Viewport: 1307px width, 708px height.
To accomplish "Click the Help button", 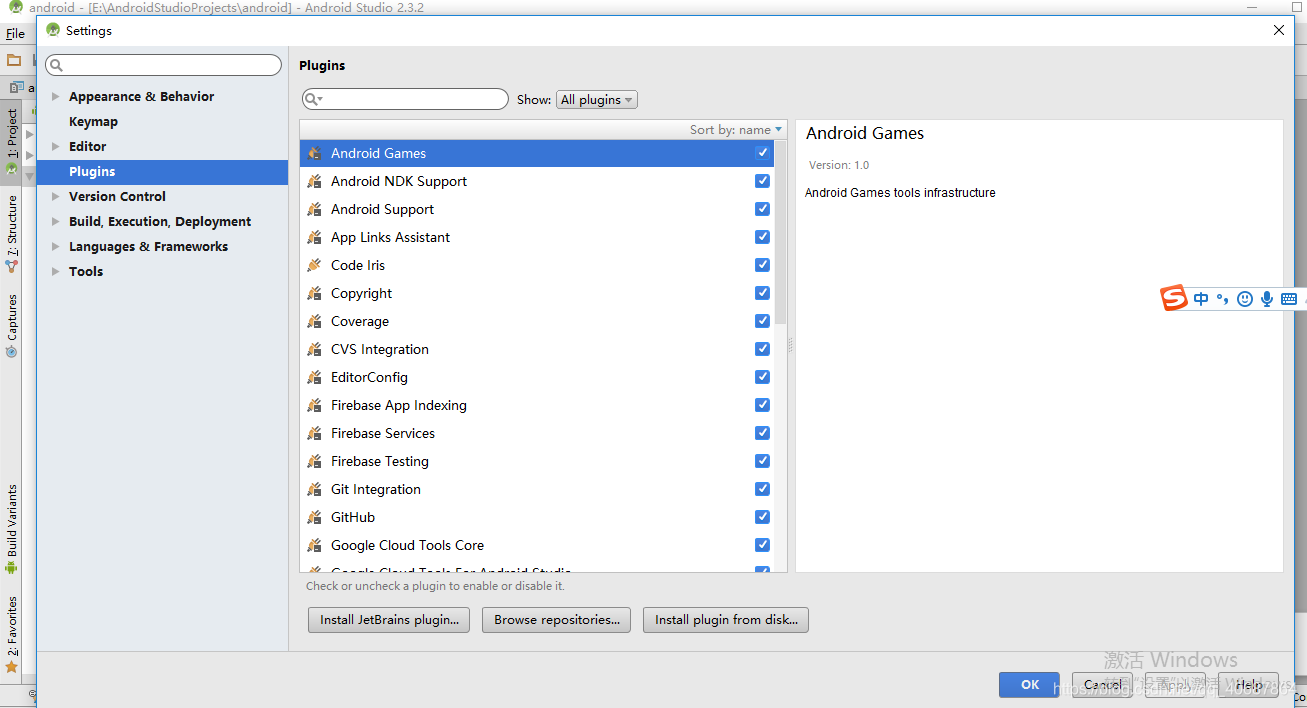I will coord(1248,685).
